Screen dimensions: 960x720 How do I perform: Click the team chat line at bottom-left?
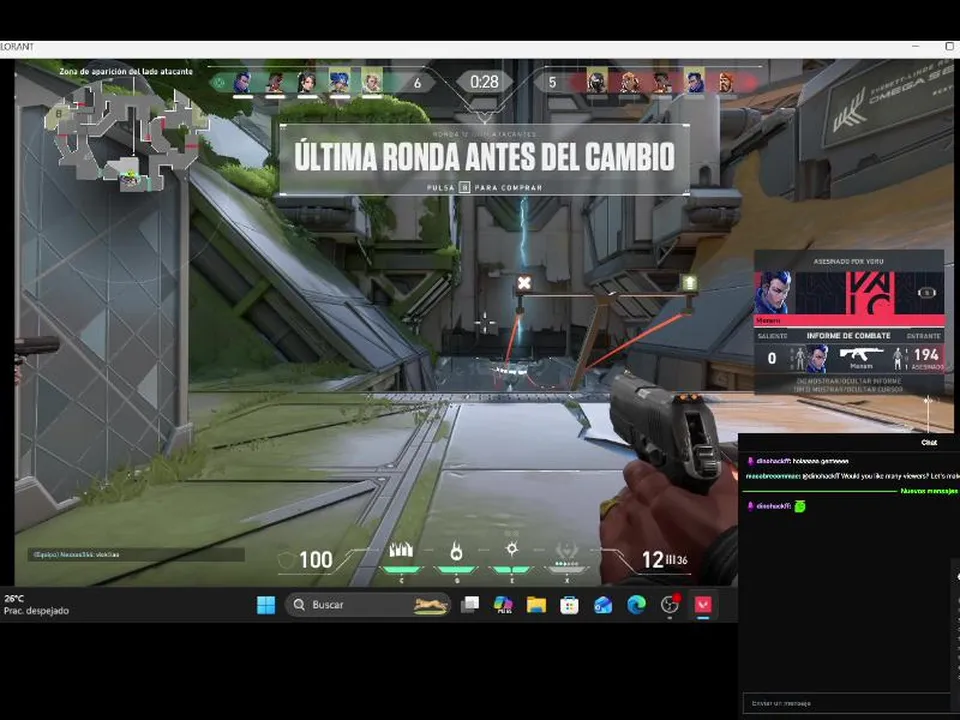click(136, 555)
